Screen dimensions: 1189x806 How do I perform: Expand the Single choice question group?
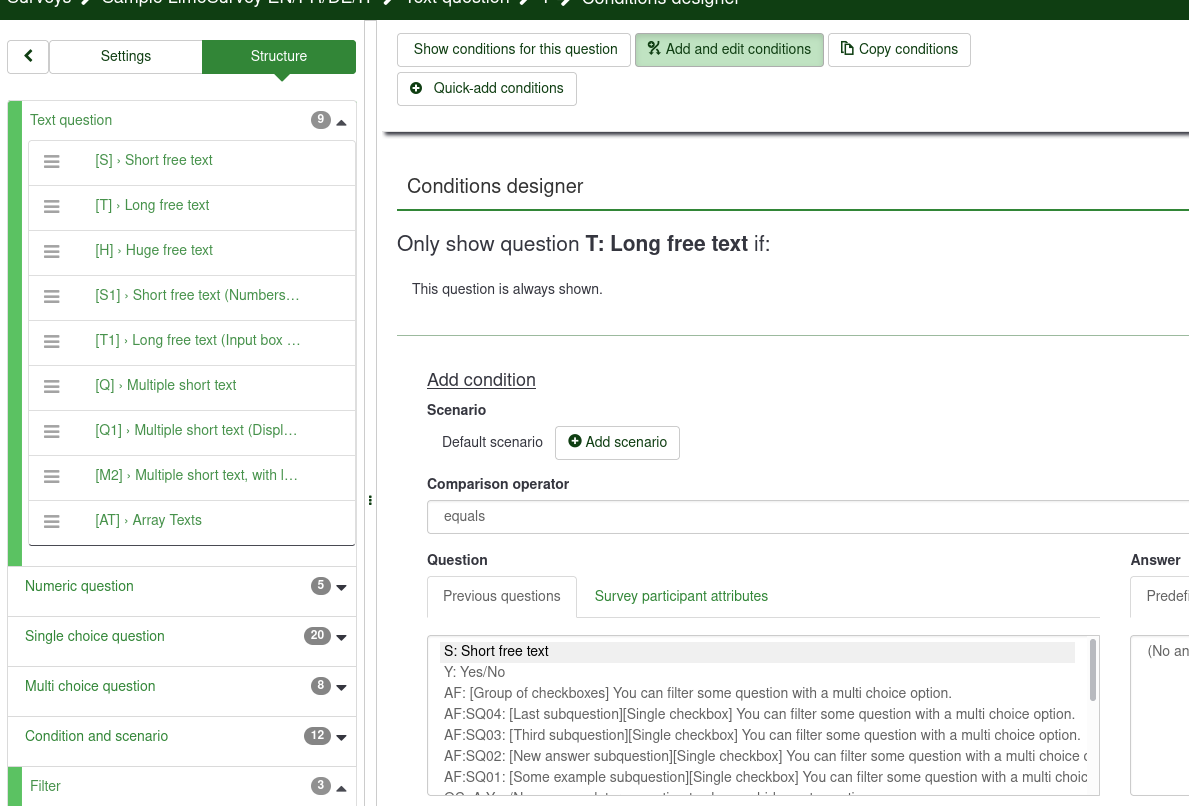click(x=341, y=637)
